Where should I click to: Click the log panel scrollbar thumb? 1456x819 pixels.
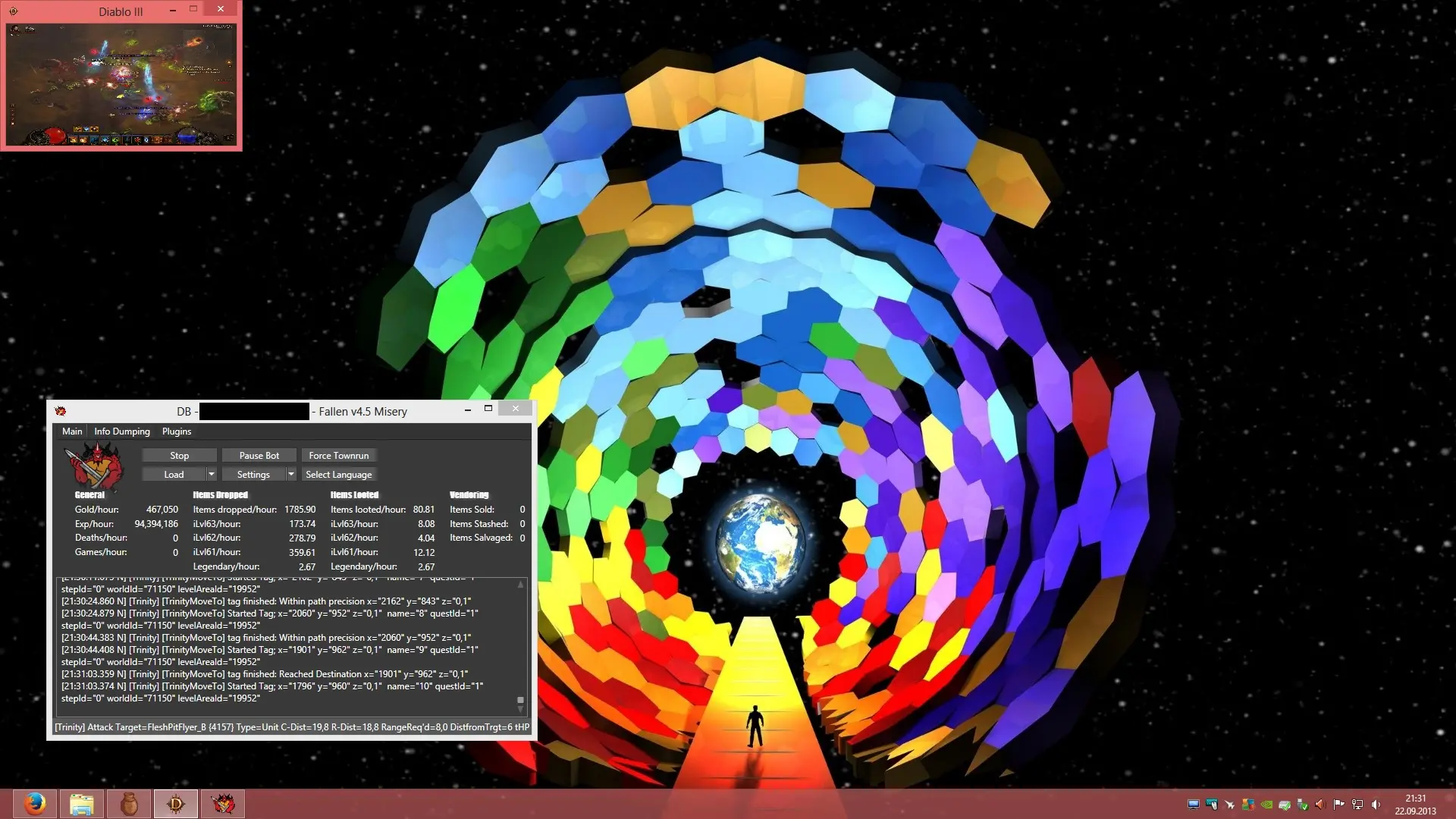[x=520, y=700]
